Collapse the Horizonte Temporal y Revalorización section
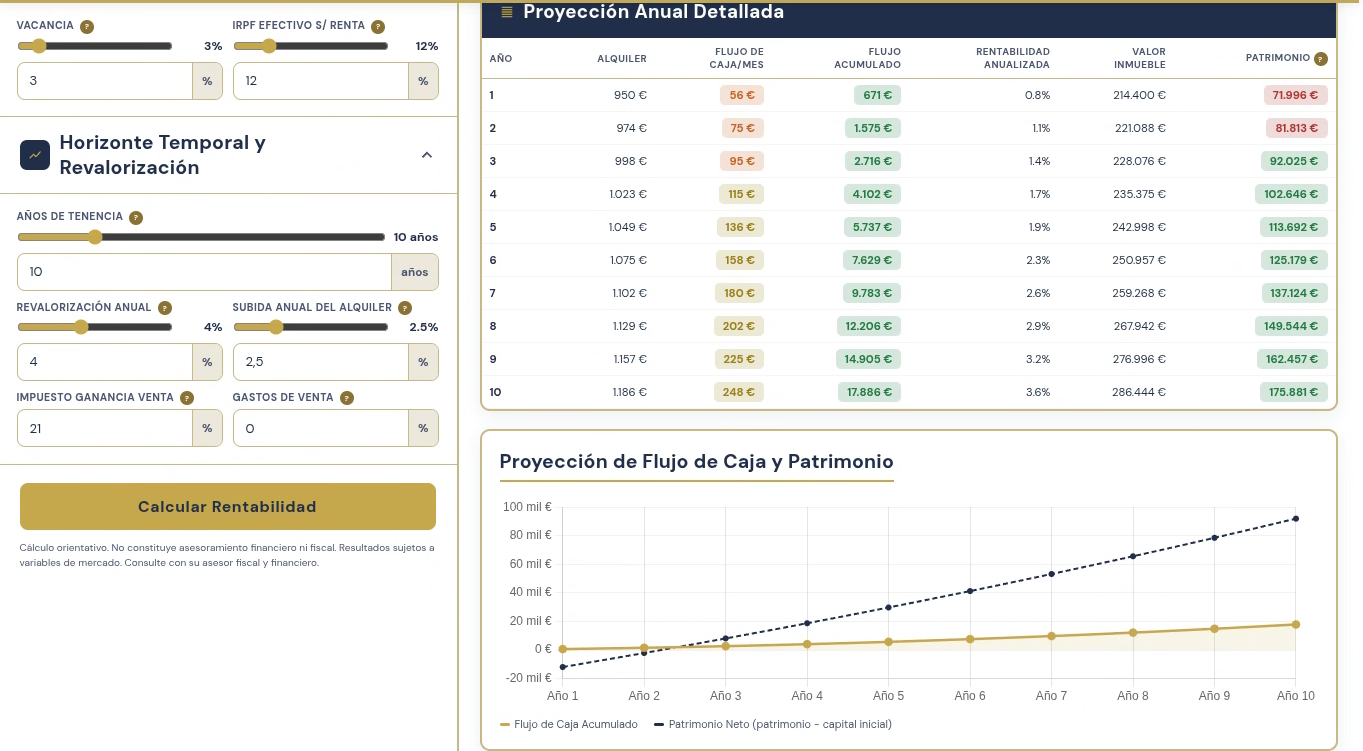1363x751 pixels. (427, 155)
